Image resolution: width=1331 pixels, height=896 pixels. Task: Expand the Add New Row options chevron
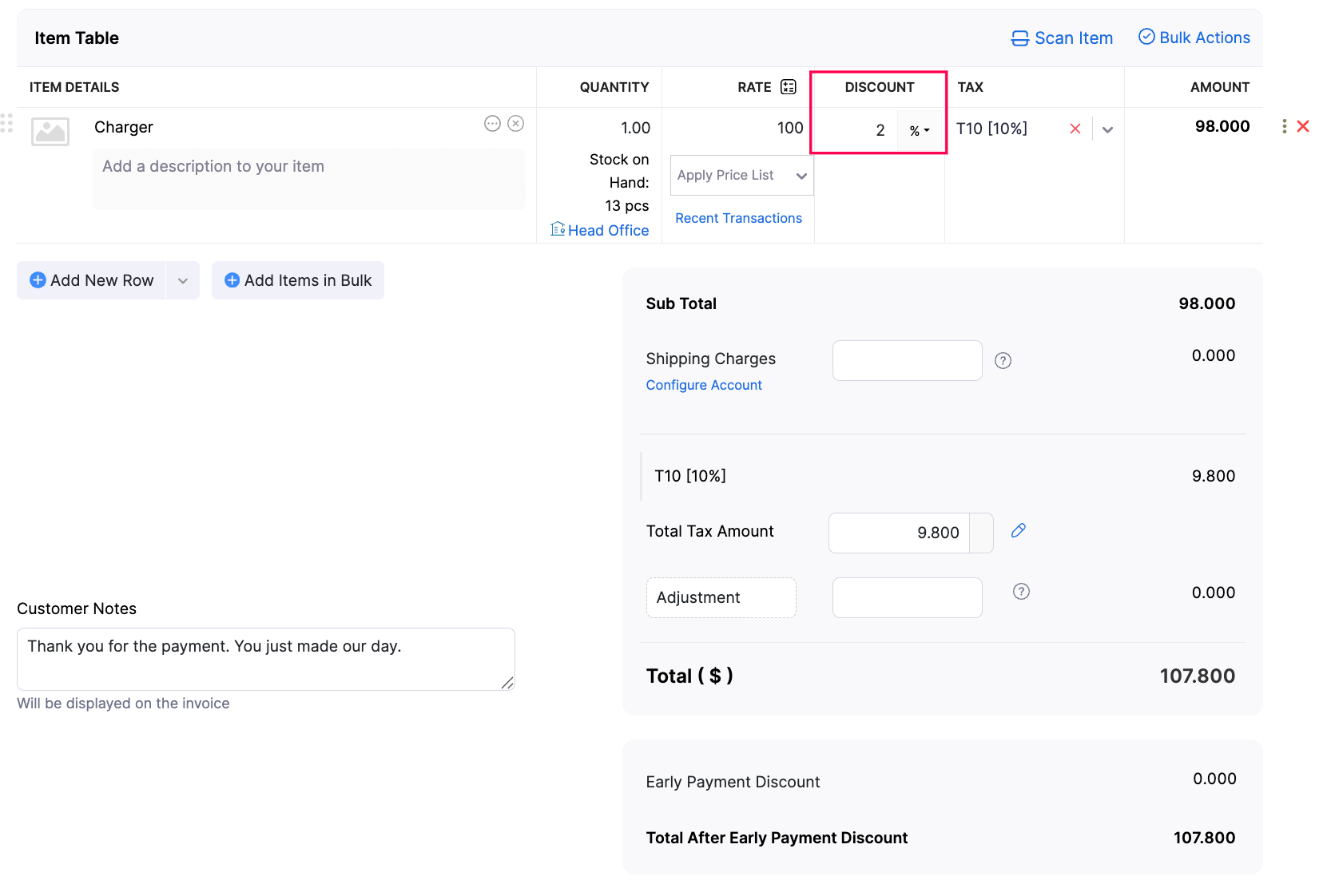pos(183,280)
